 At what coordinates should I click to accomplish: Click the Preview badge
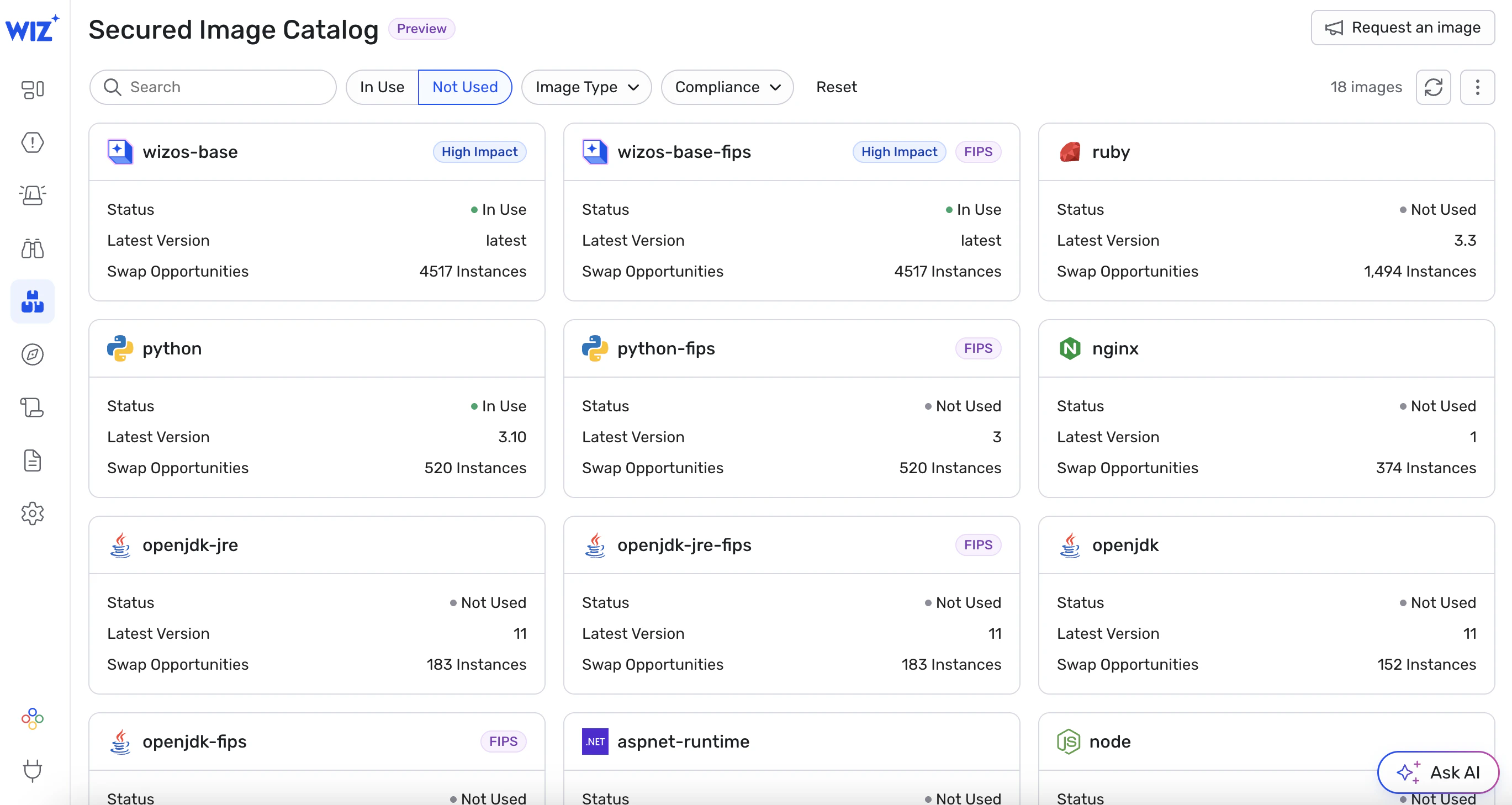(421, 29)
